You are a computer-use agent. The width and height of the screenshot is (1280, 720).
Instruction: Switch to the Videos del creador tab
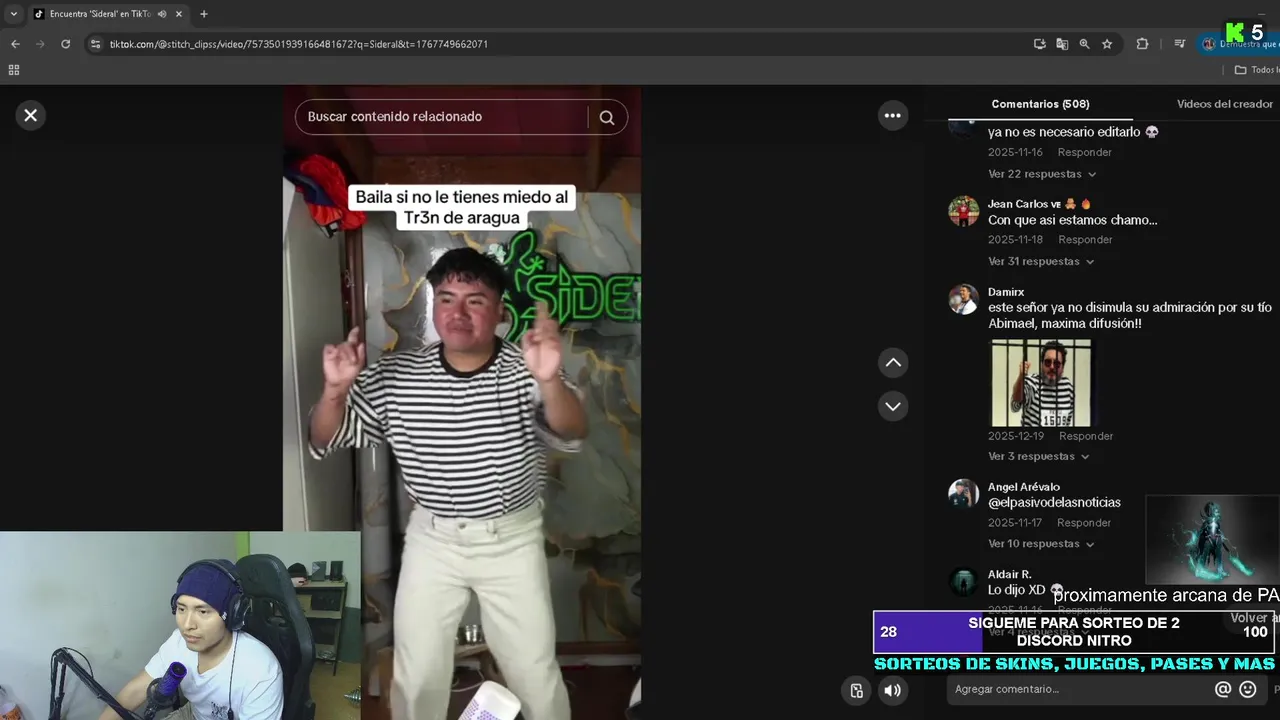pos(1224,104)
